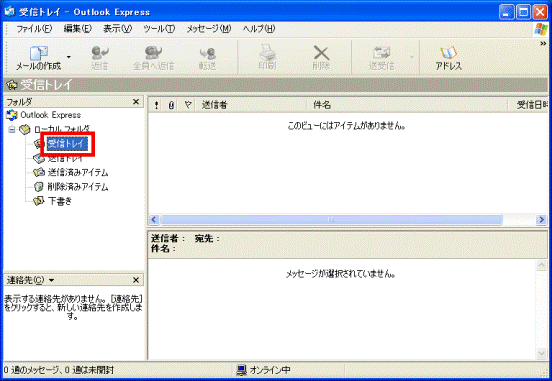Image resolution: width=552 pixels, height=381 pixels.
Task: Click the 送信済みアイテム folder icon
Action: (38, 173)
